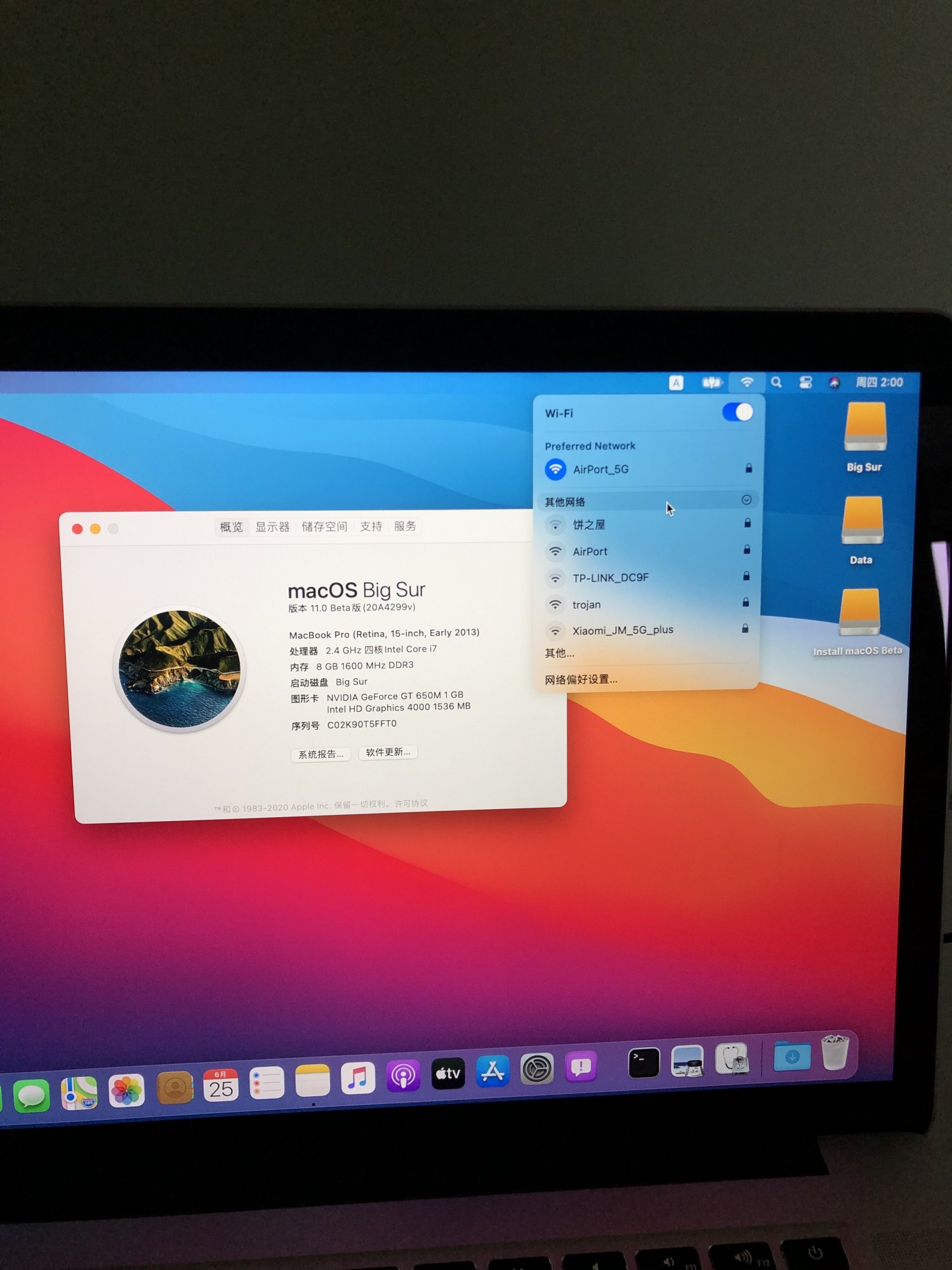The height and width of the screenshot is (1270, 952).
Task: Click the Siri menu bar icon
Action: (834, 382)
